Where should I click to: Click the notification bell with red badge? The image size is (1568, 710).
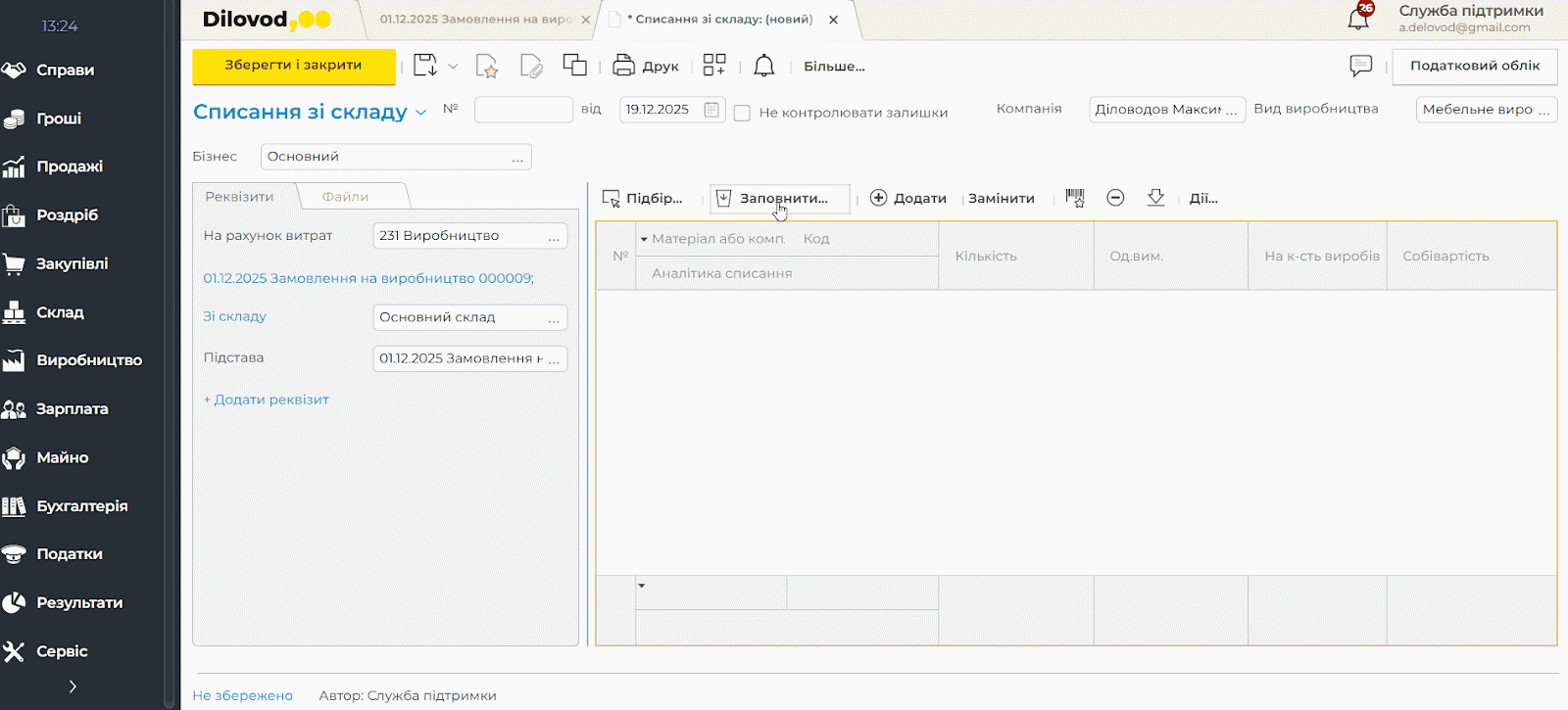coord(1359,17)
